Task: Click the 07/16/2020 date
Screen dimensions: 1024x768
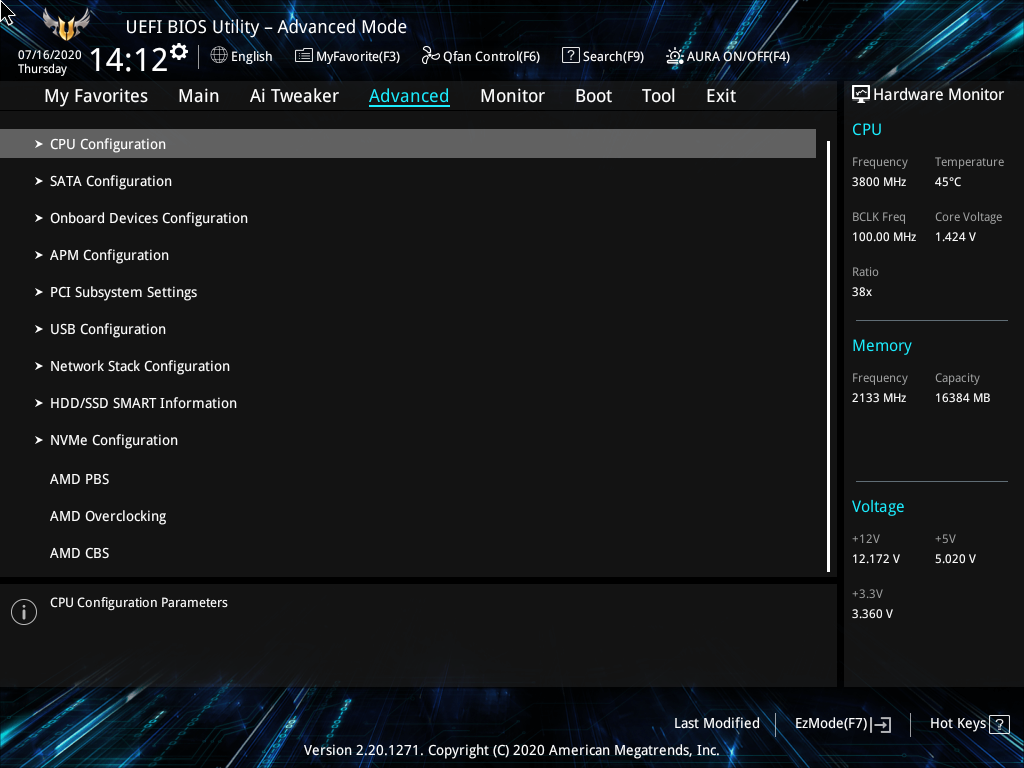Action: coord(50,55)
